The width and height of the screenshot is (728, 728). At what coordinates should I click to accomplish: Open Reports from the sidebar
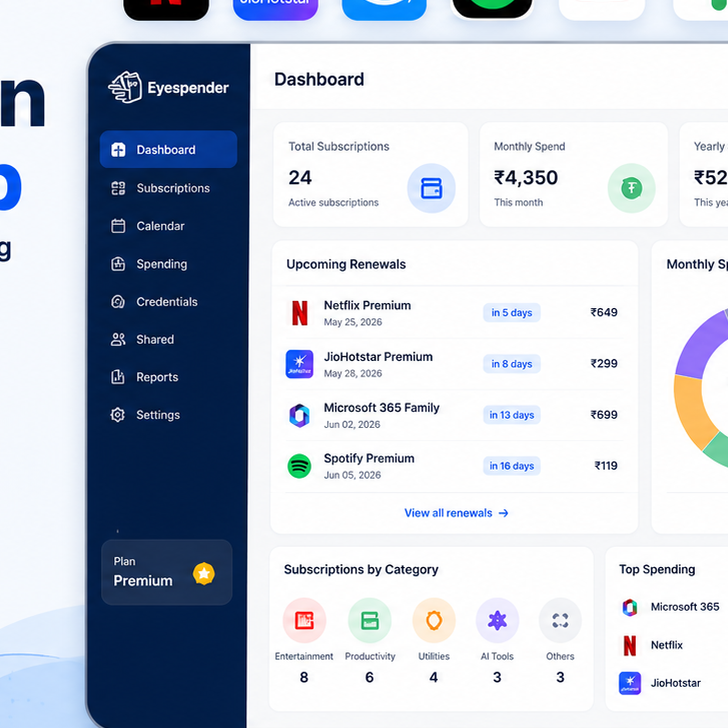pyautogui.click(x=168, y=377)
